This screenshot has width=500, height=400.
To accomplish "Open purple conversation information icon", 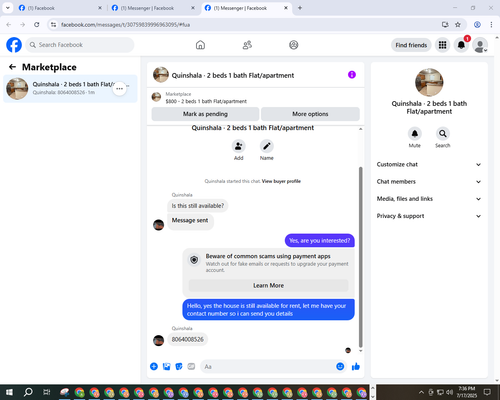I will [x=352, y=75].
